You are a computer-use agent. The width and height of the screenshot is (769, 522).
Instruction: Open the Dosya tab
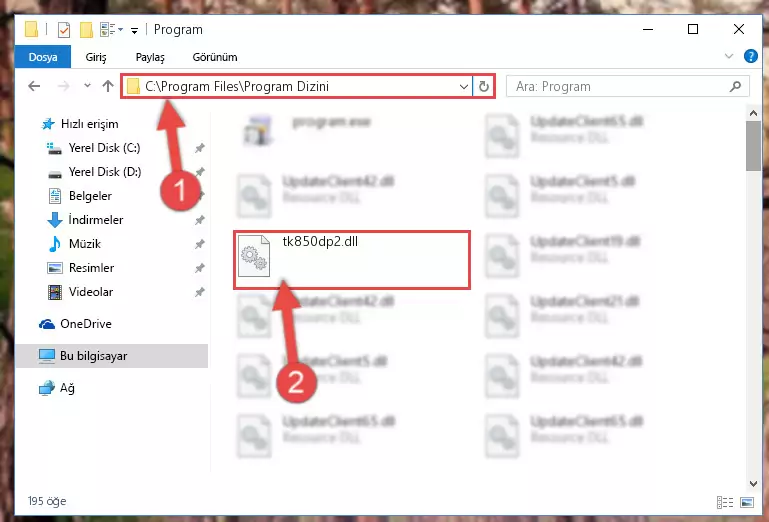click(43, 57)
